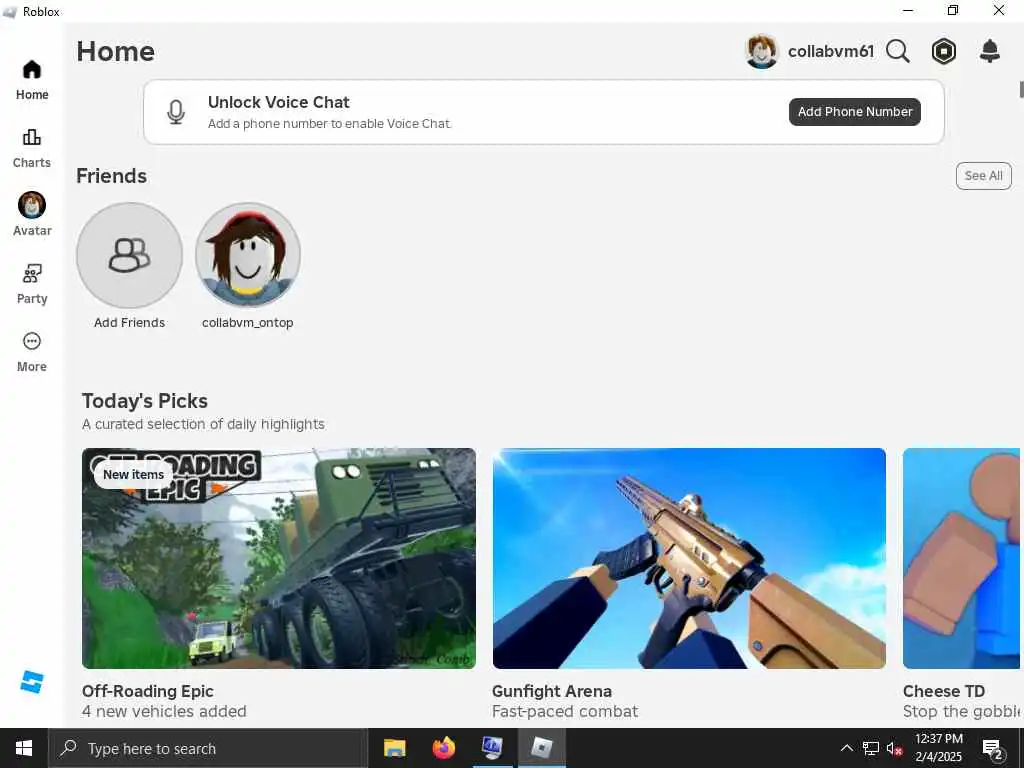1024x768 pixels.
Task: Open the Home sidebar icon
Action: (x=31, y=69)
